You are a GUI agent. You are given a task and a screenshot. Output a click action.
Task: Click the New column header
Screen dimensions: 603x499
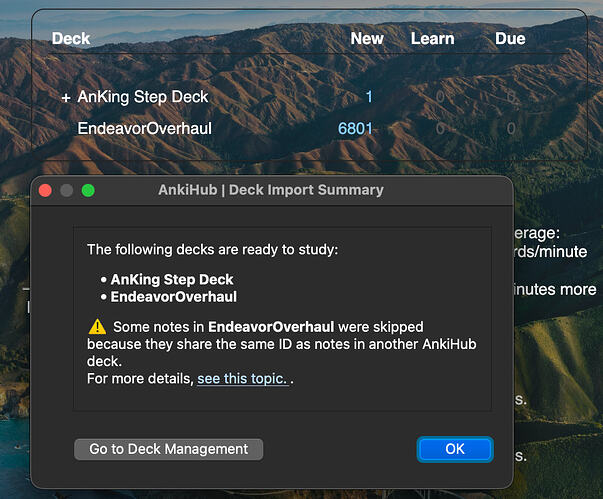tap(367, 38)
